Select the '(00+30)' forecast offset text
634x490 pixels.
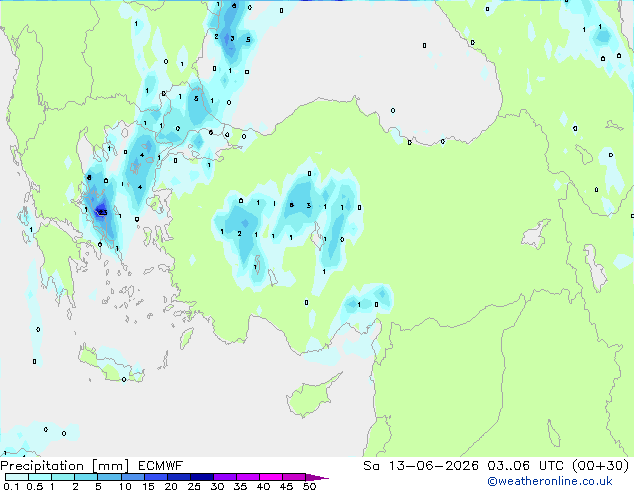click(x=600, y=466)
